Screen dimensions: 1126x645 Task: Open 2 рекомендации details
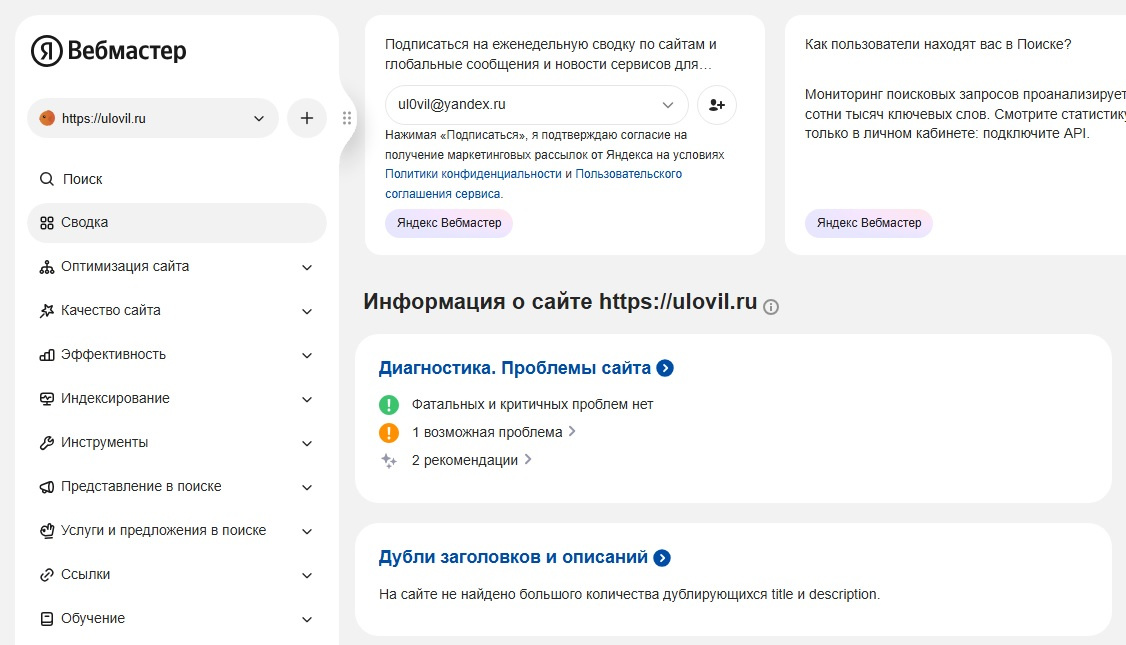(471, 460)
